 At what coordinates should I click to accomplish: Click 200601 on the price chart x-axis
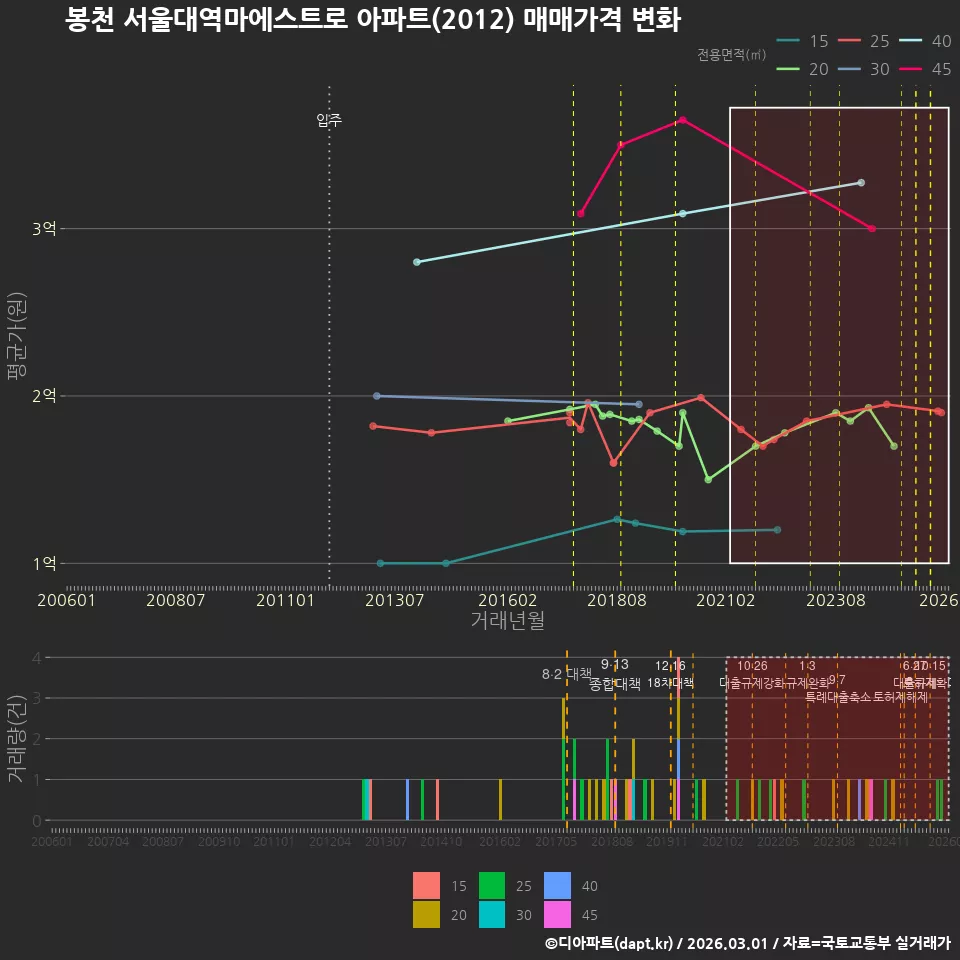tap(66, 600)
